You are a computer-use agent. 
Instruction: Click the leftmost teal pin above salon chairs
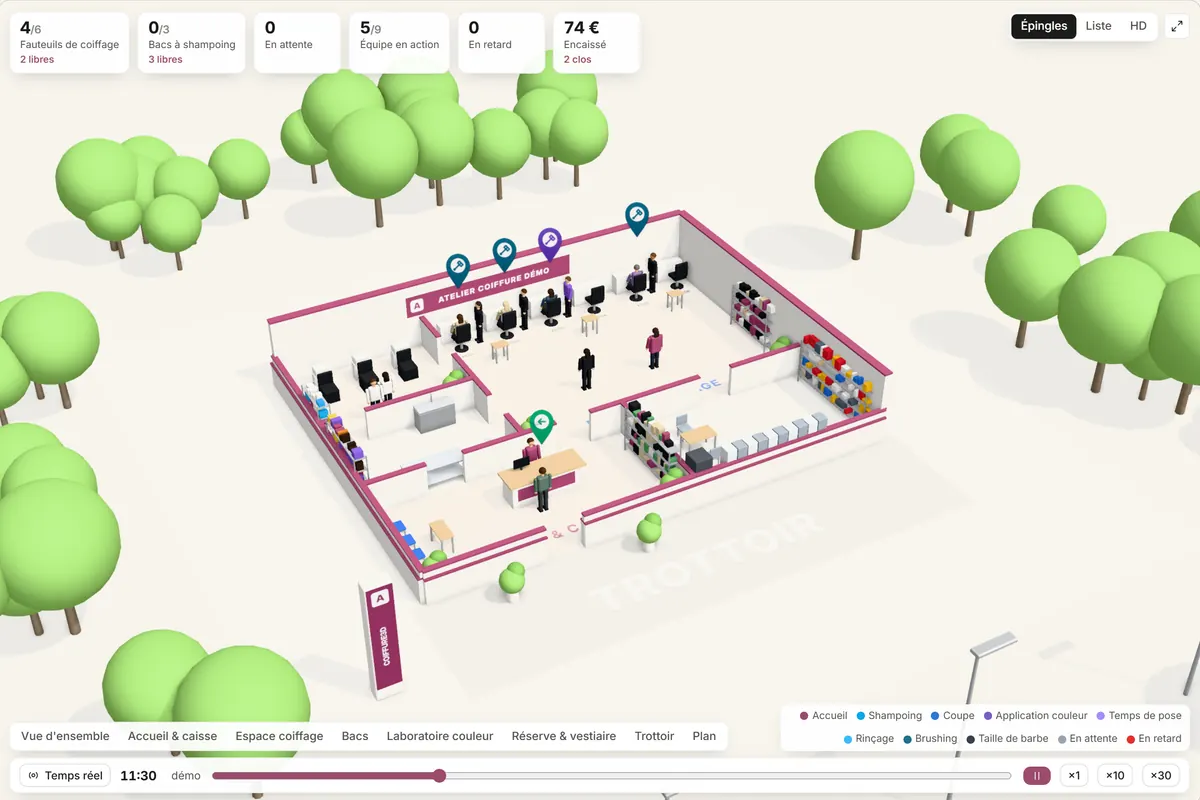pyautogui.click(x=458, y=268)
